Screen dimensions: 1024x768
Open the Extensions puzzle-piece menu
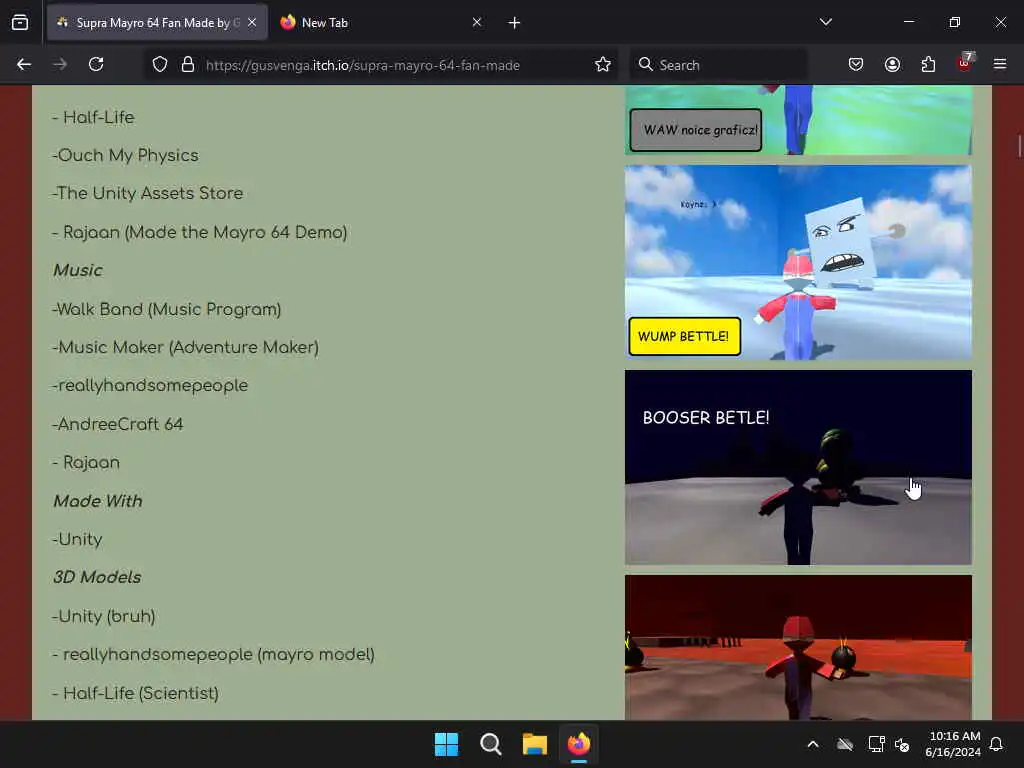pyautogui.click(x=928, y=65)
